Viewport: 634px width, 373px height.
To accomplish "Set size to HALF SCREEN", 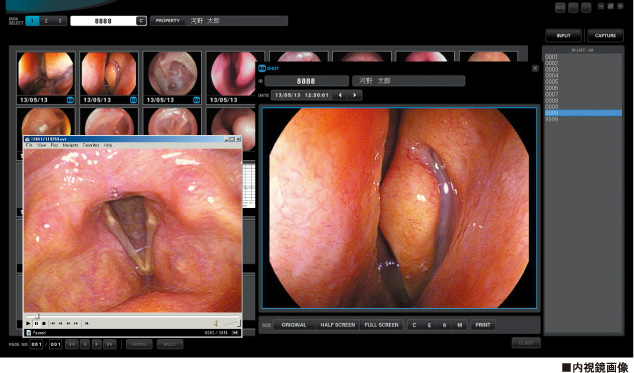I will pos(338,325).
